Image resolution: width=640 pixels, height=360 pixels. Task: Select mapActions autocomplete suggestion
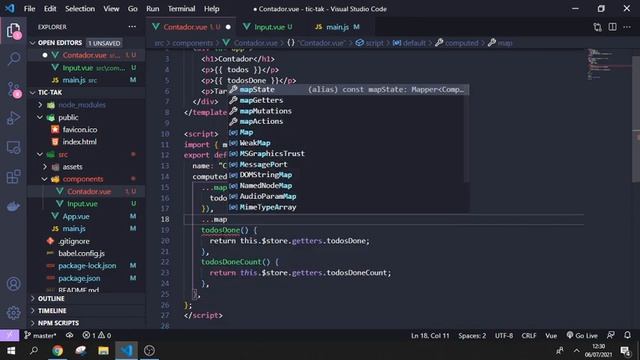coord(348,121)
